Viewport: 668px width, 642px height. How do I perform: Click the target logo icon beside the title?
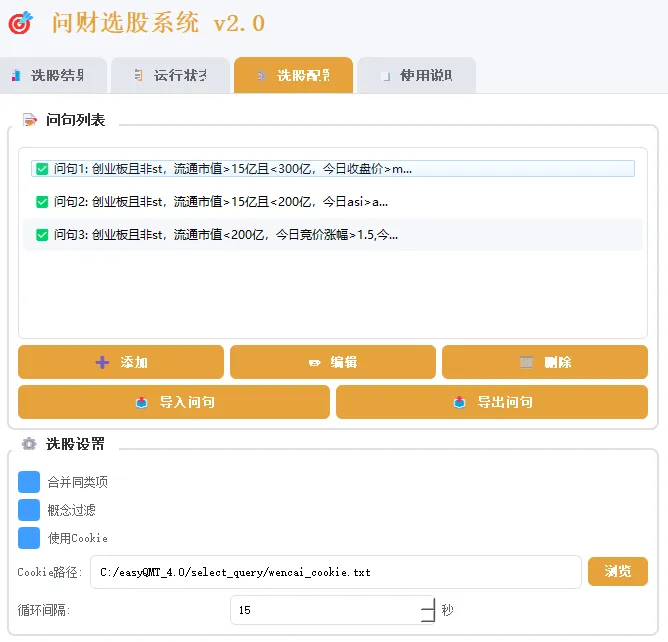(20, 23)
